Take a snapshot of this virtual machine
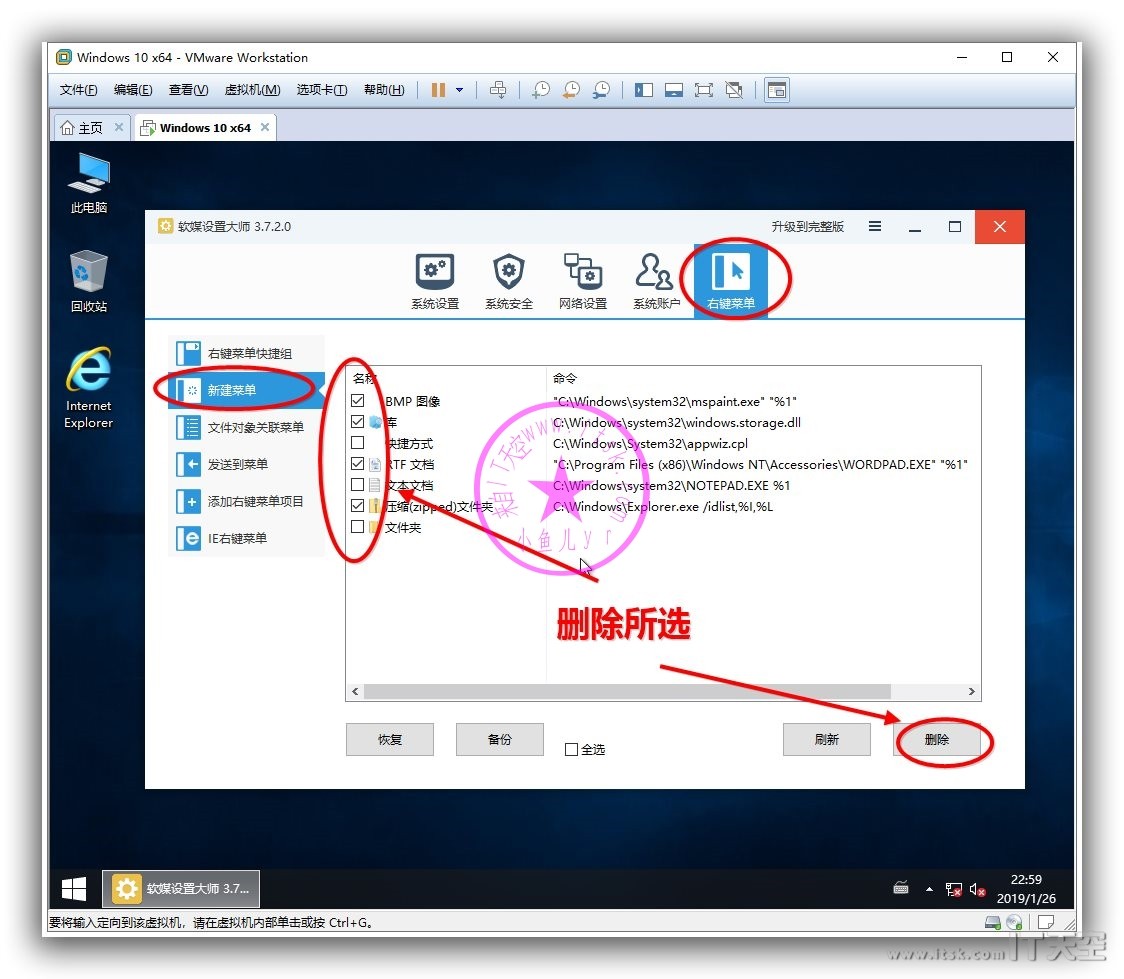 (541, 90)
